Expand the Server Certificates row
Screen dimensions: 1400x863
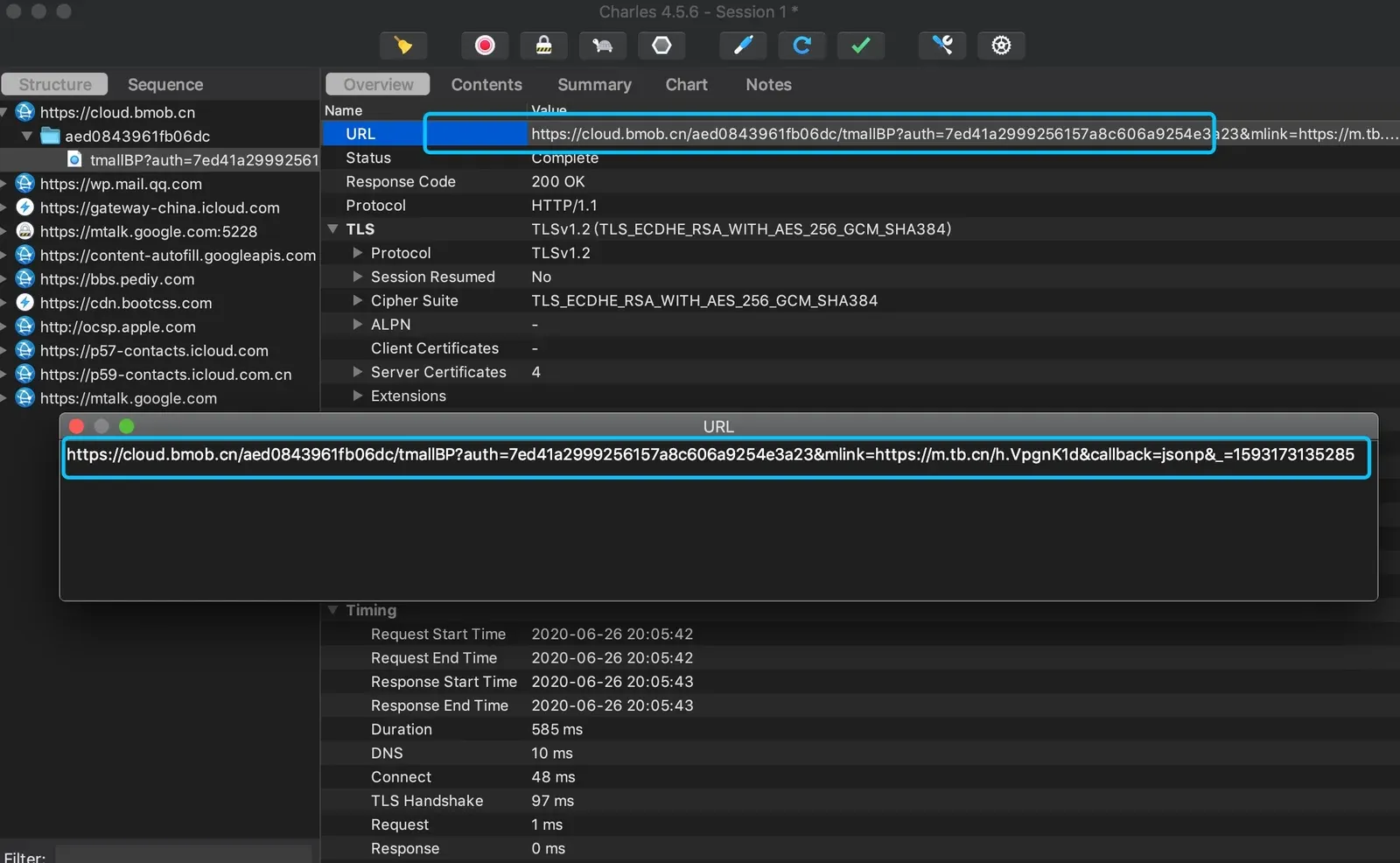(x=357, y=371)
